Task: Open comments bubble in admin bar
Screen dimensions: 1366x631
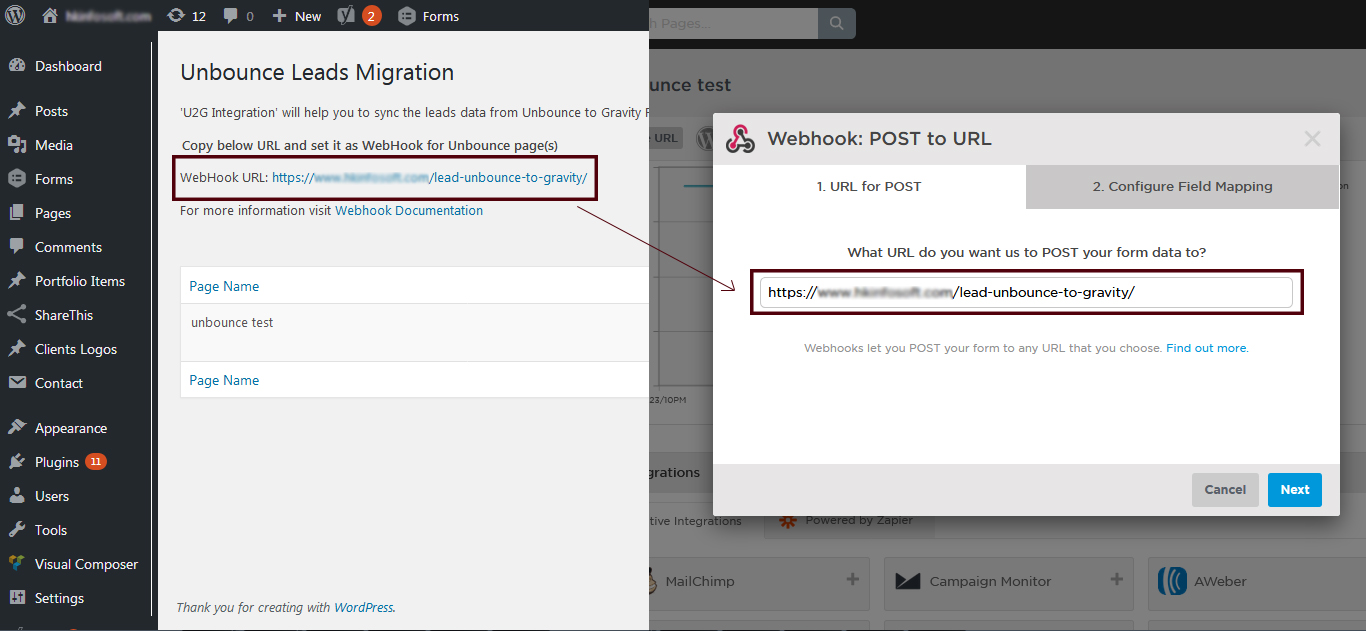Action: click(x=238, y=16)
